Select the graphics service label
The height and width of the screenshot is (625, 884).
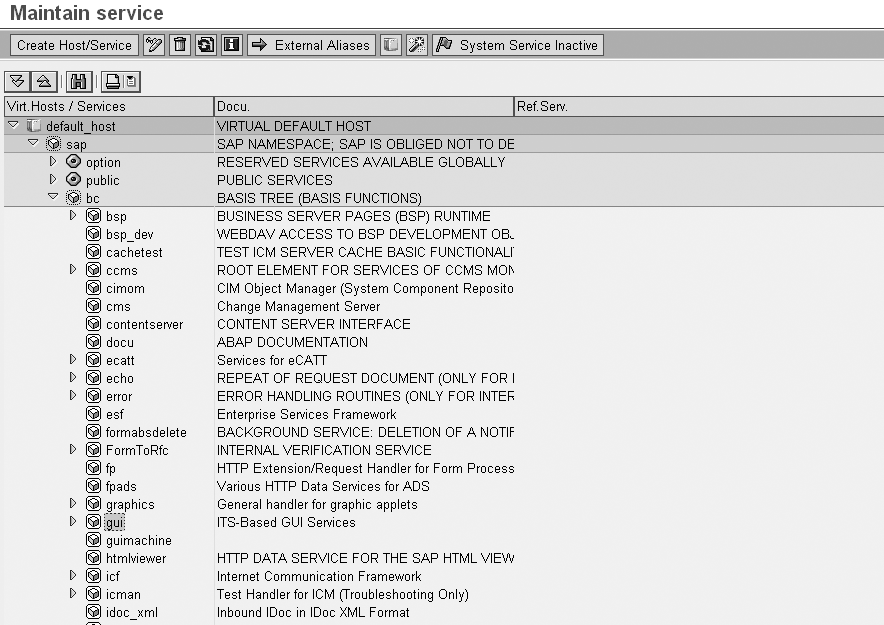(130, 505)
